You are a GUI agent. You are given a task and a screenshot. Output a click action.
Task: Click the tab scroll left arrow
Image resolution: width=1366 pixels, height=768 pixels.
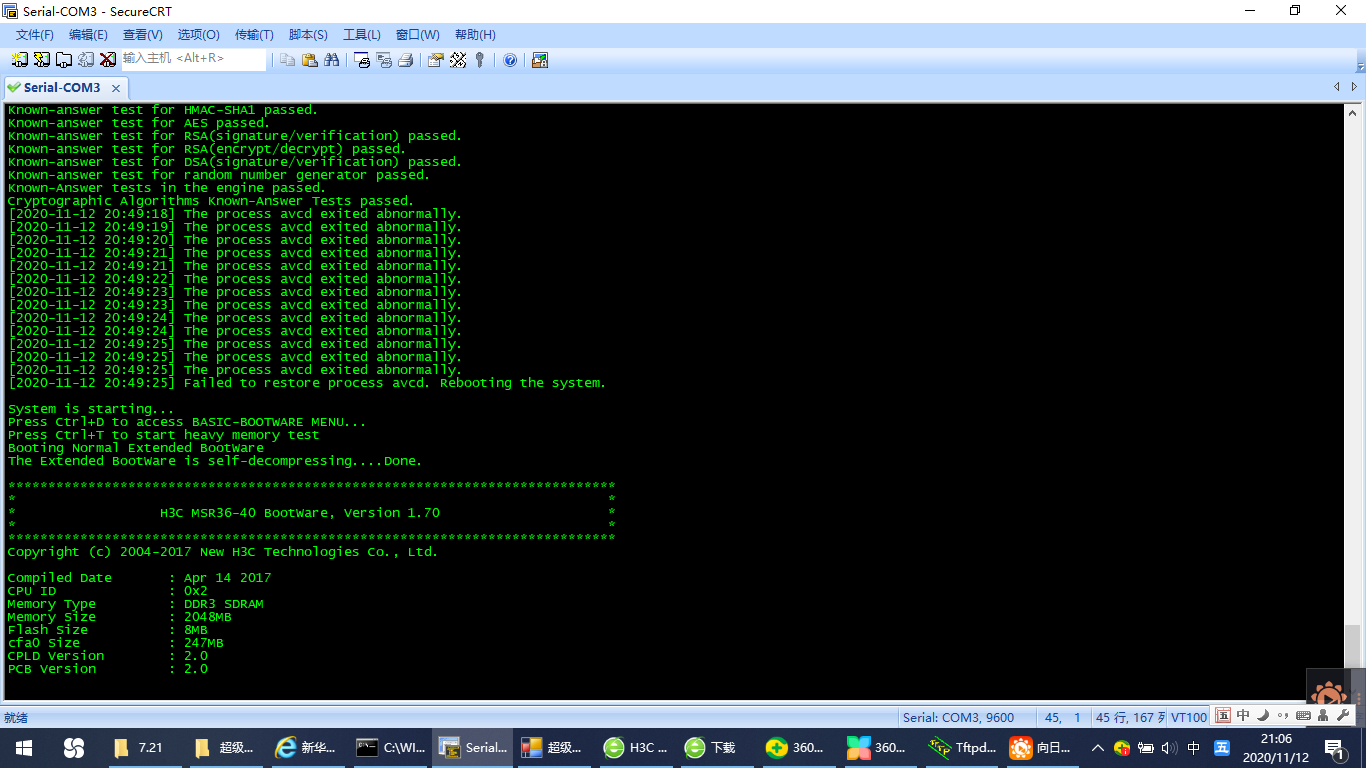tap(1337, 87)
